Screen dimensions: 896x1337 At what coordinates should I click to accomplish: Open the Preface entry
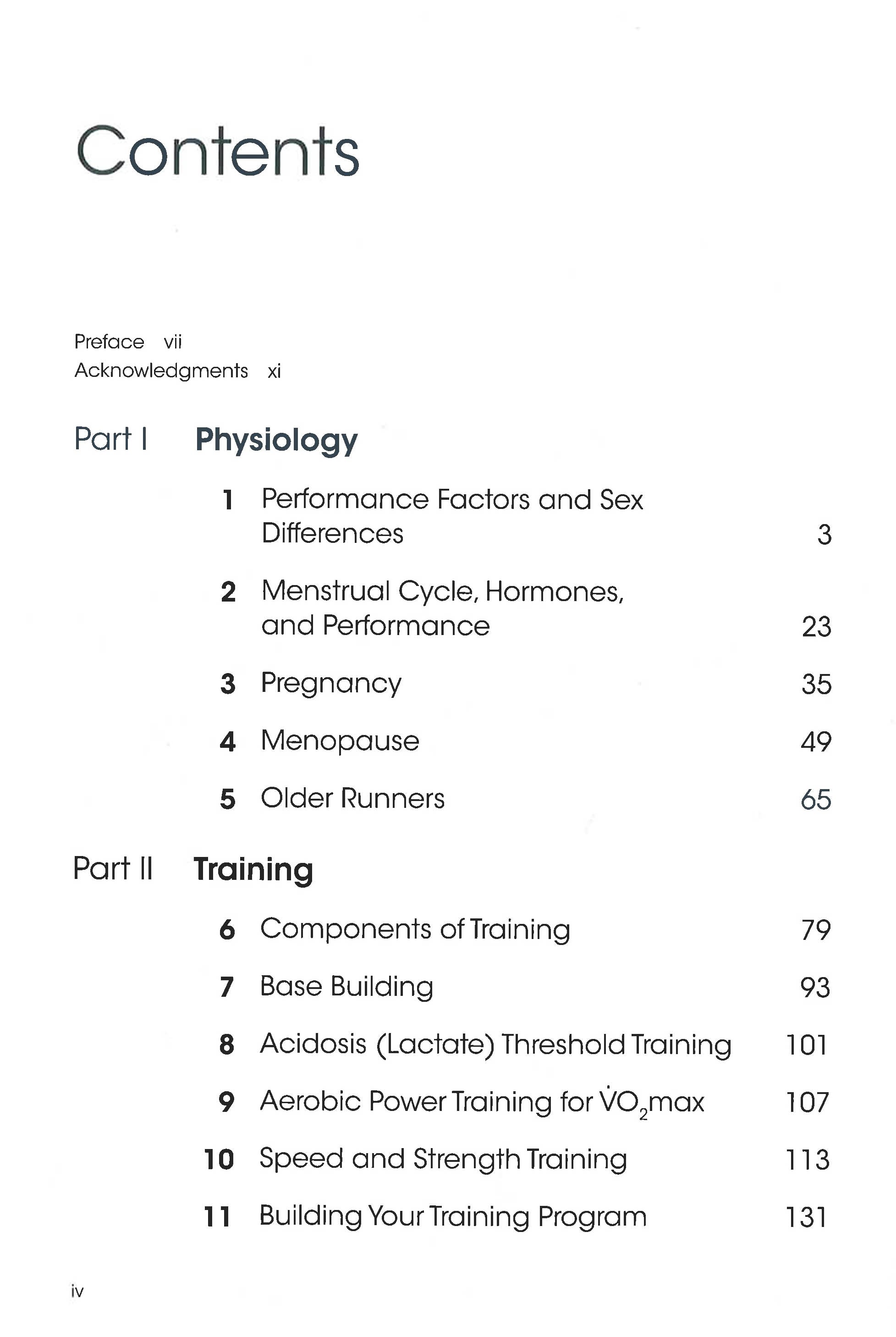[109, 342]
